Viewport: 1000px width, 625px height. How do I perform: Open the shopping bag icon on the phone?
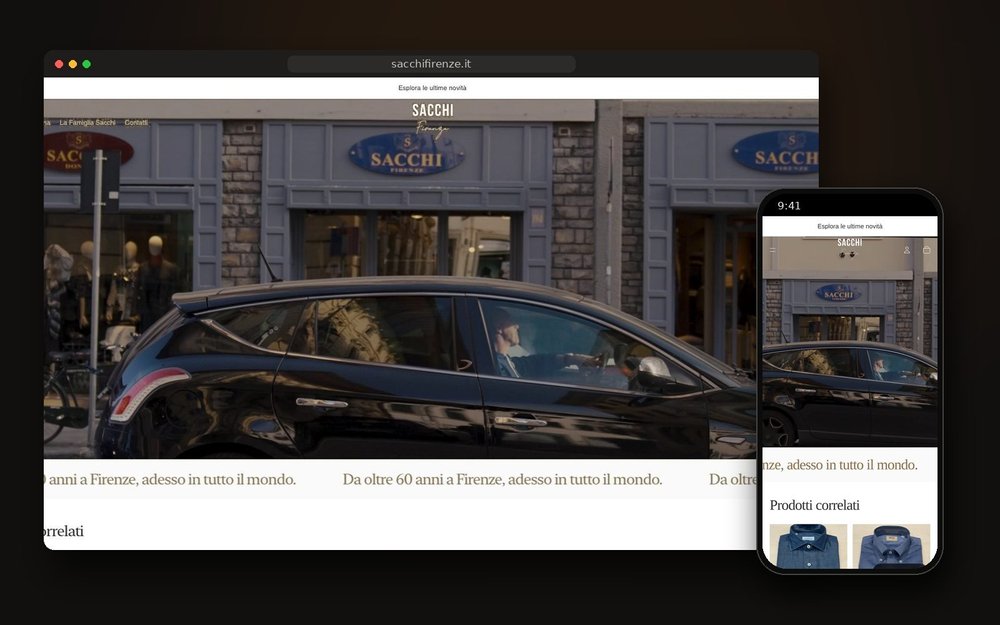(927, 250)
